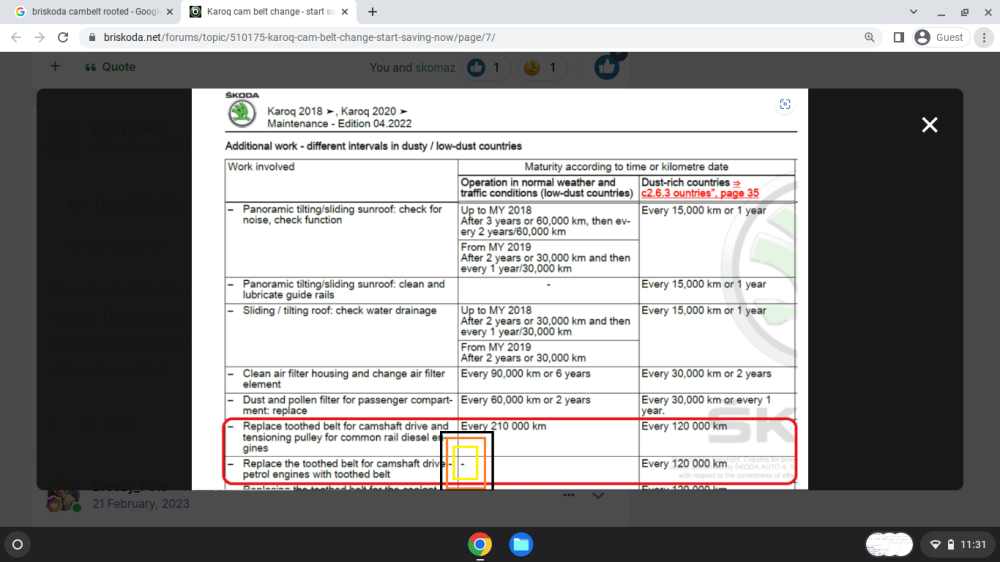This screenshot has height=562, width=1000.
Task: Click 'Additional work - different intervals' heading
Action: tap(373, 146)
